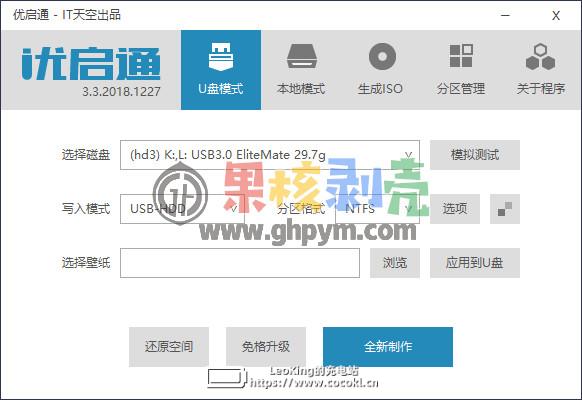Viewport: 582px width, 400px height.
Task: Select the U盘模式 USB drive icon
Action: pos(221,57)
